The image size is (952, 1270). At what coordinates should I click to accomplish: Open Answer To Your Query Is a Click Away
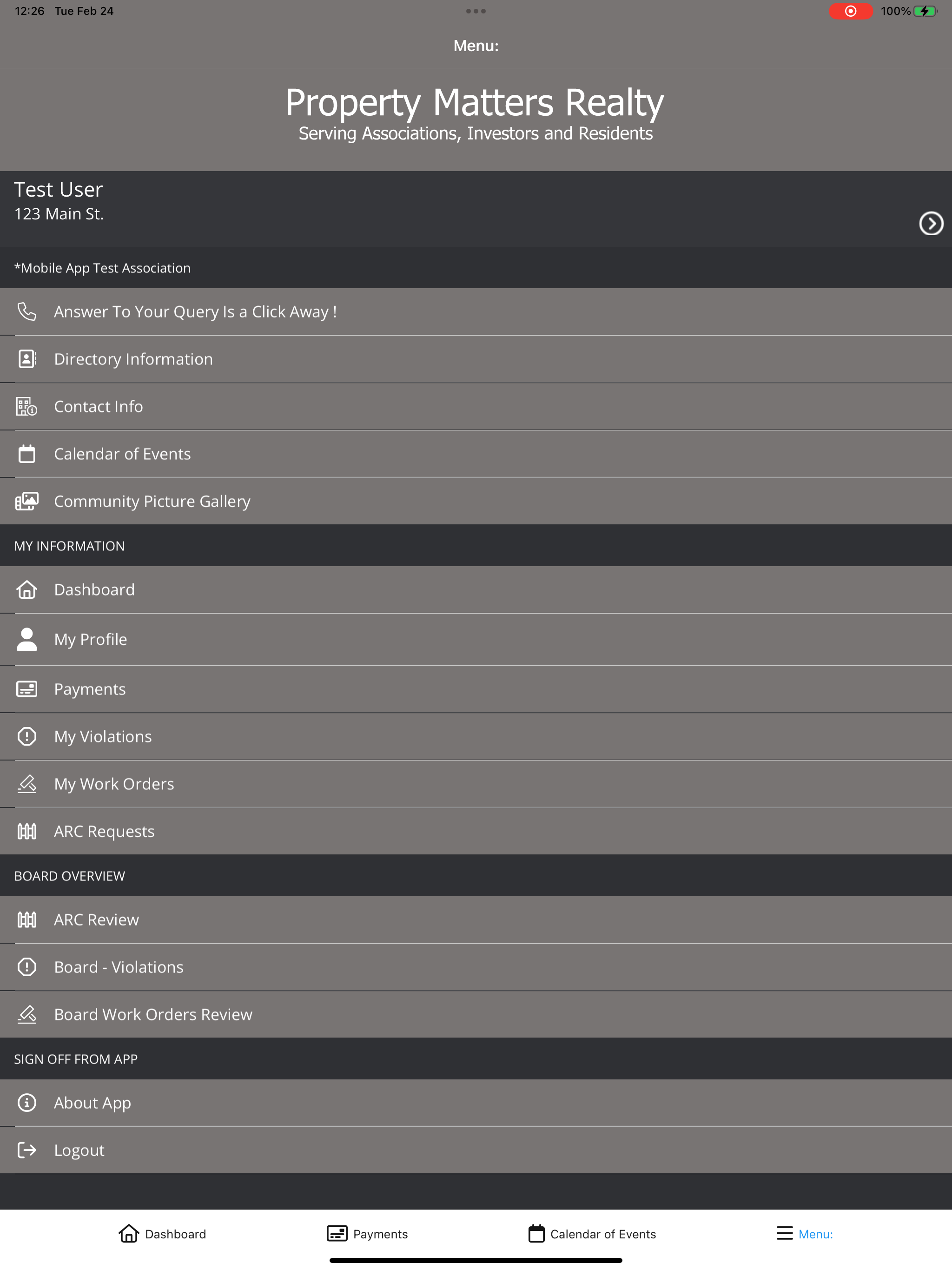[x=476, y=312]
